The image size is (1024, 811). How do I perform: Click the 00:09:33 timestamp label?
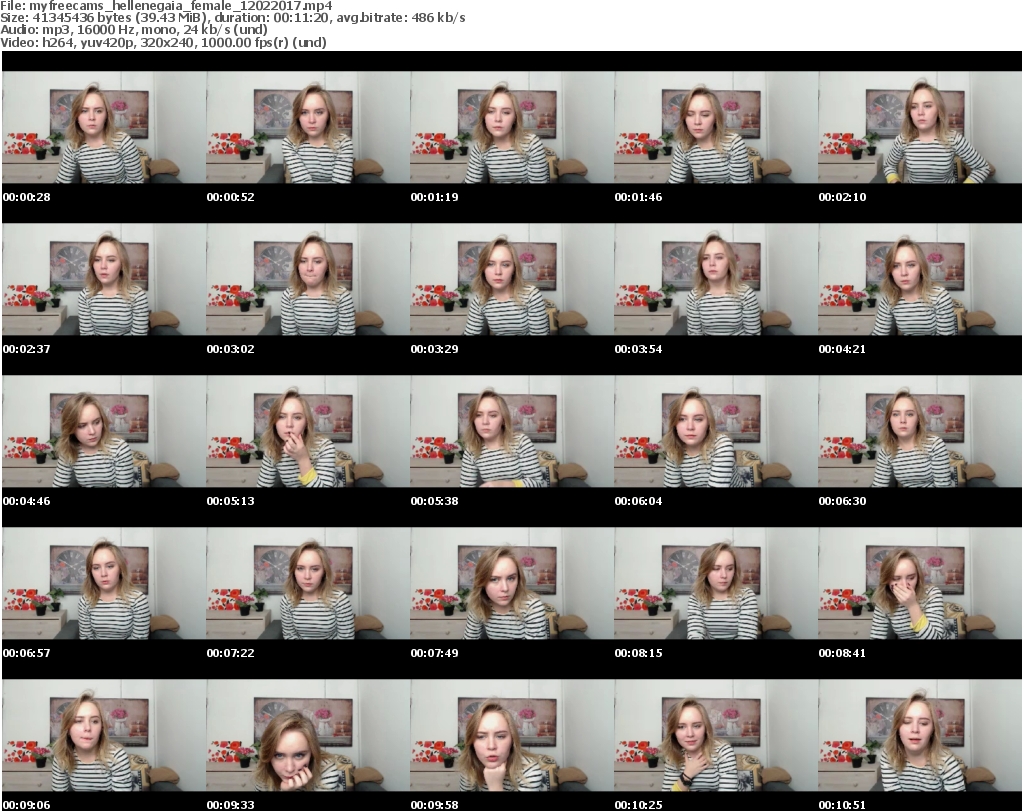pyautogui.click(x=231, y=805)
